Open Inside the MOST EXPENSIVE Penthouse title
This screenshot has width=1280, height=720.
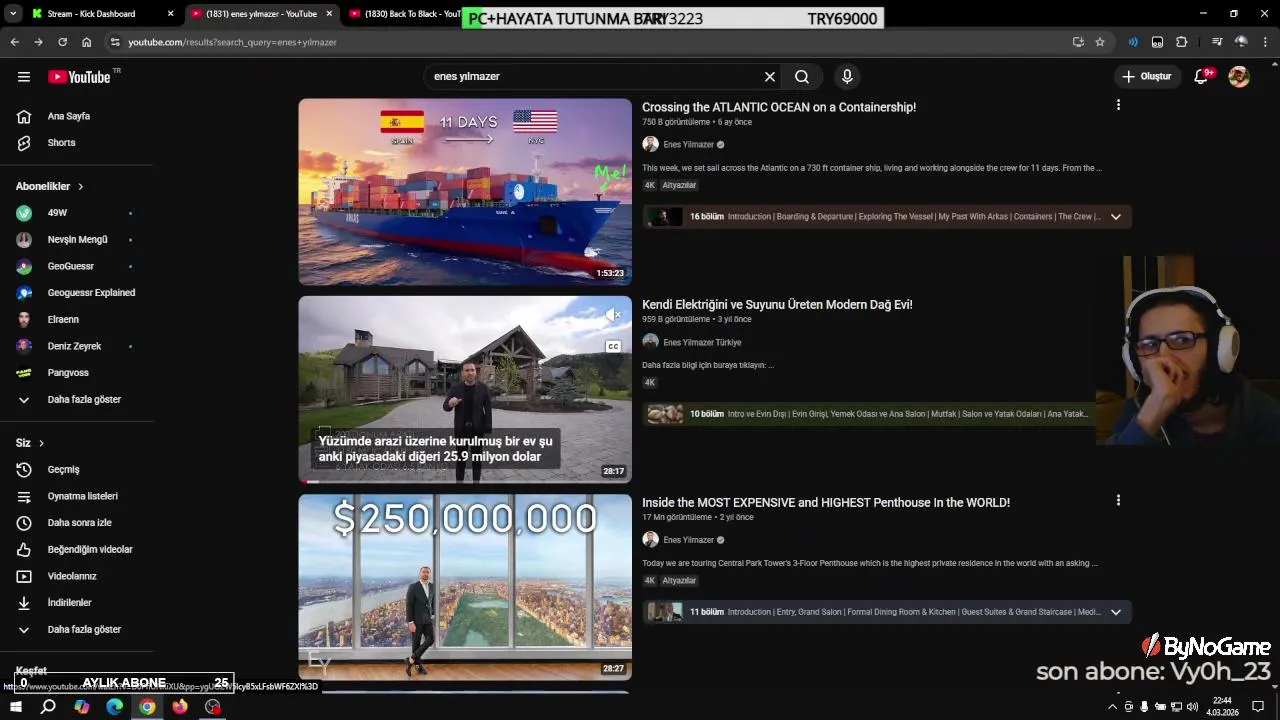[826, 503]
